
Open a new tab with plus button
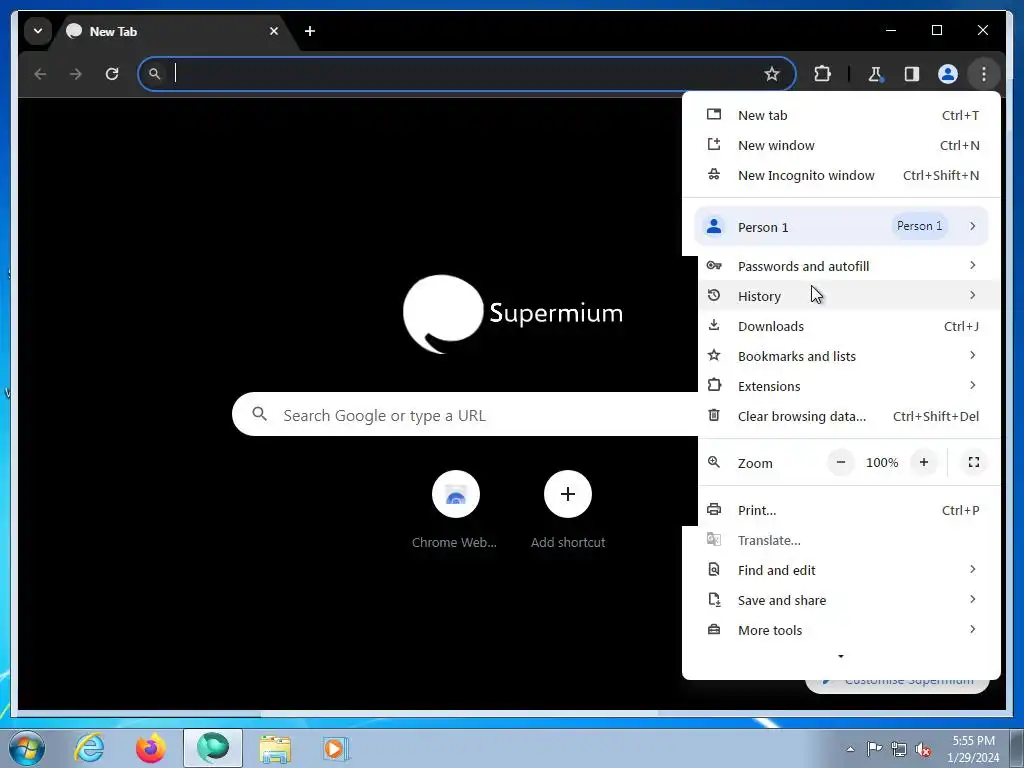pyautogui.click(x=310, y=31)
